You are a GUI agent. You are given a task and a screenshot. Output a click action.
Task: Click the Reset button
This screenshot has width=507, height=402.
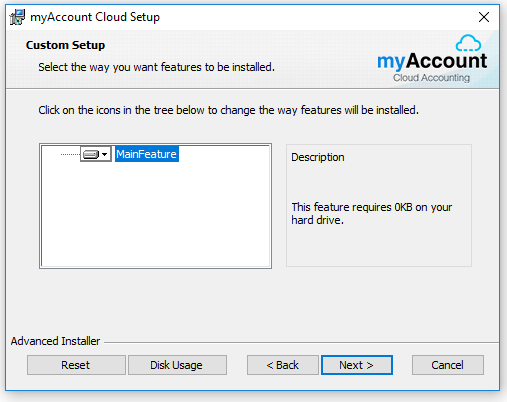coord(76,365)
